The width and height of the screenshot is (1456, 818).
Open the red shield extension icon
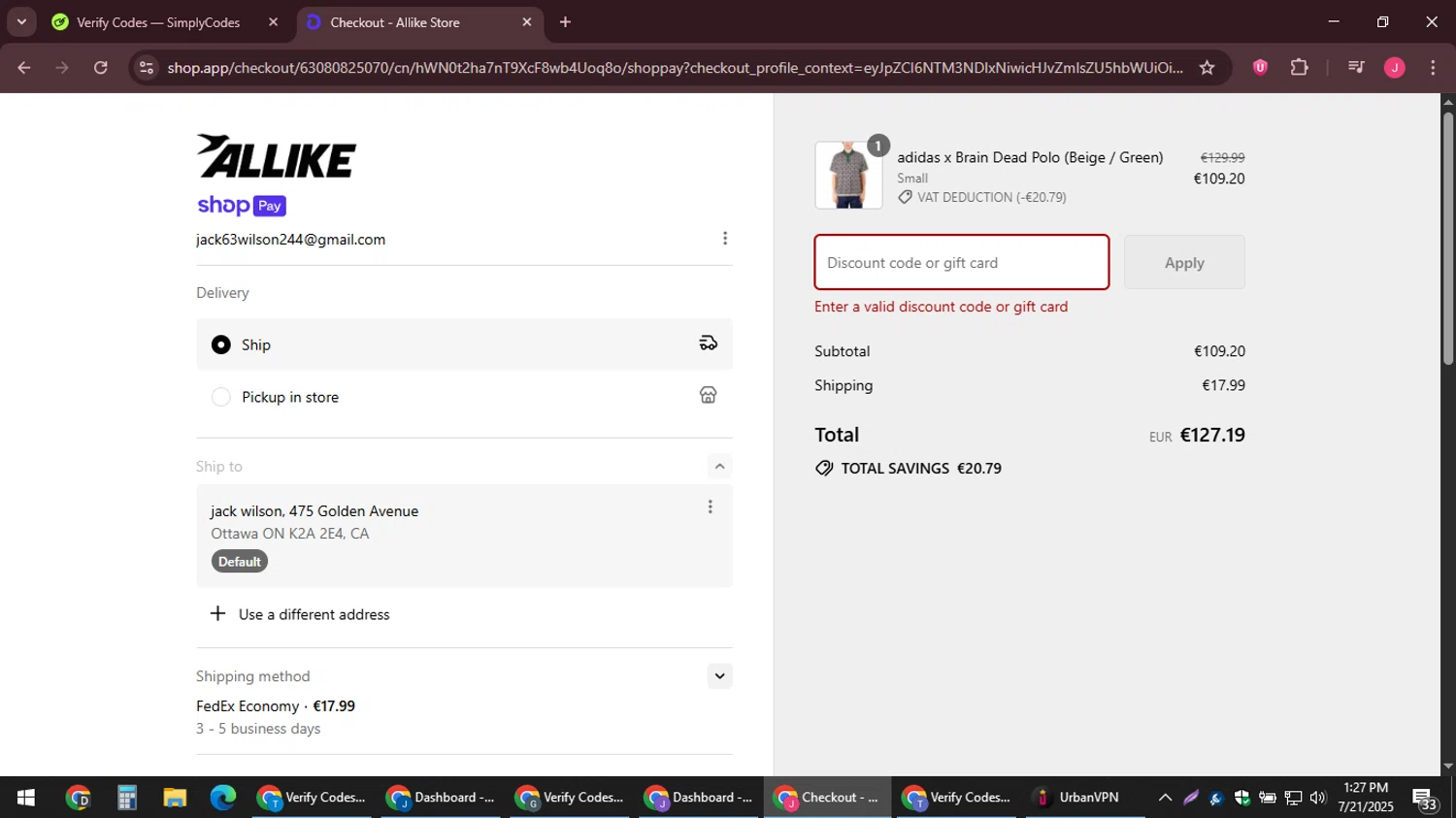[x=1260, y=67]
